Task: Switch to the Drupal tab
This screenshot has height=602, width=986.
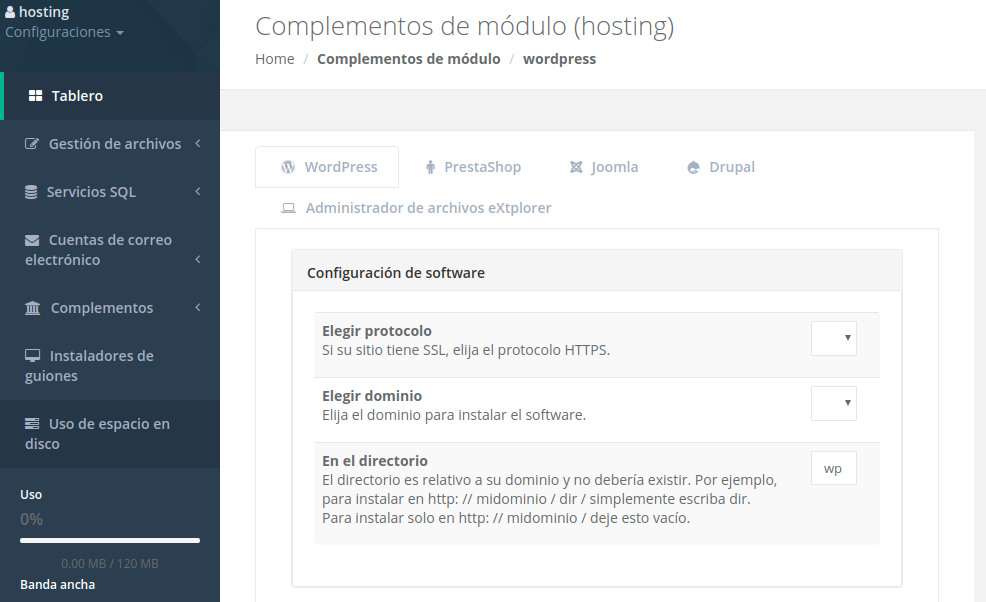Action: (x=721, y=167)
